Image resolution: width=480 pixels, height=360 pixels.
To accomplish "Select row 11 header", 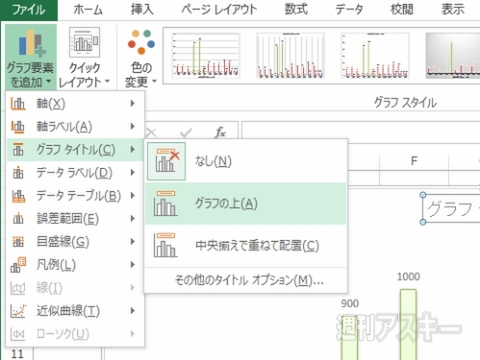I will (x=17, y=353).
